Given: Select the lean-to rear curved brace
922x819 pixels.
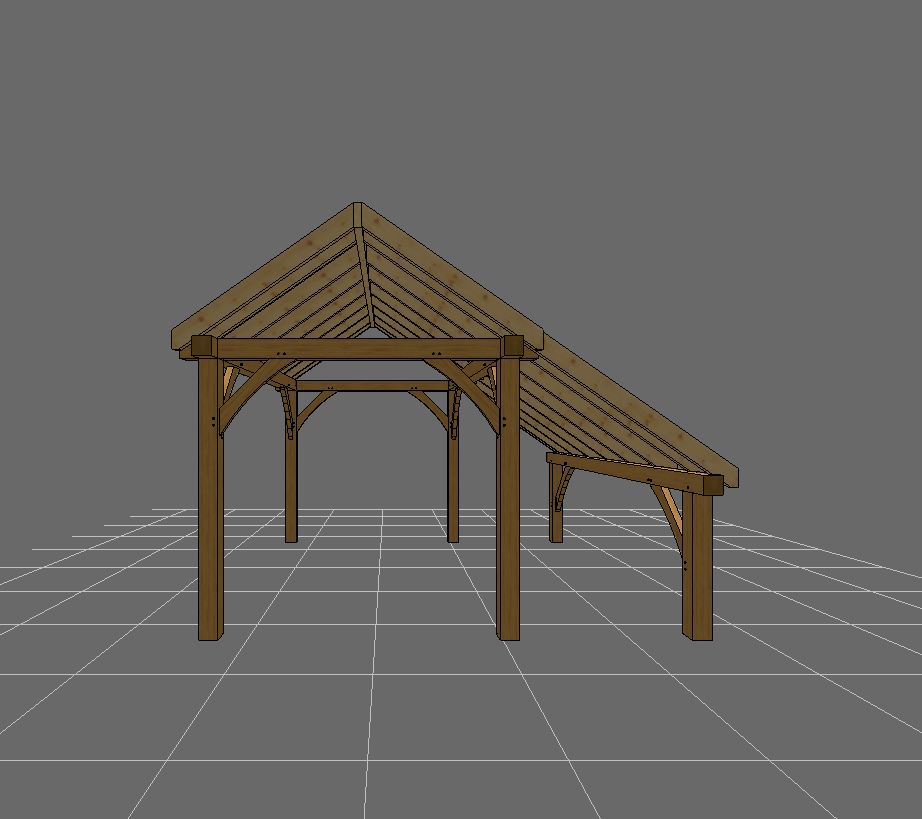Looking at the screenshot, I should [x=567, y=487].
